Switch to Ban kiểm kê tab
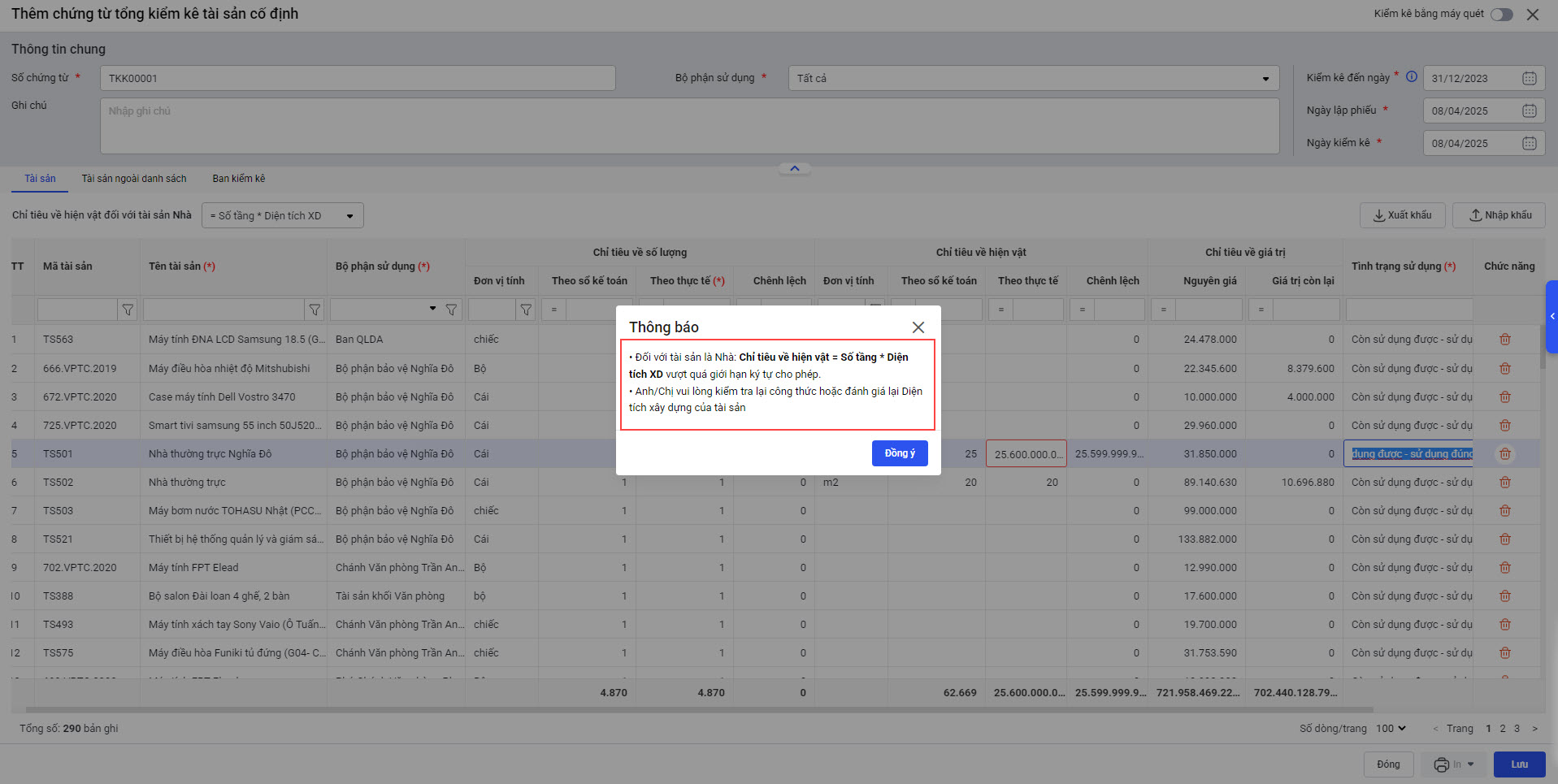This screenshot has width=1558, height=784. click(x=238, y=179)
